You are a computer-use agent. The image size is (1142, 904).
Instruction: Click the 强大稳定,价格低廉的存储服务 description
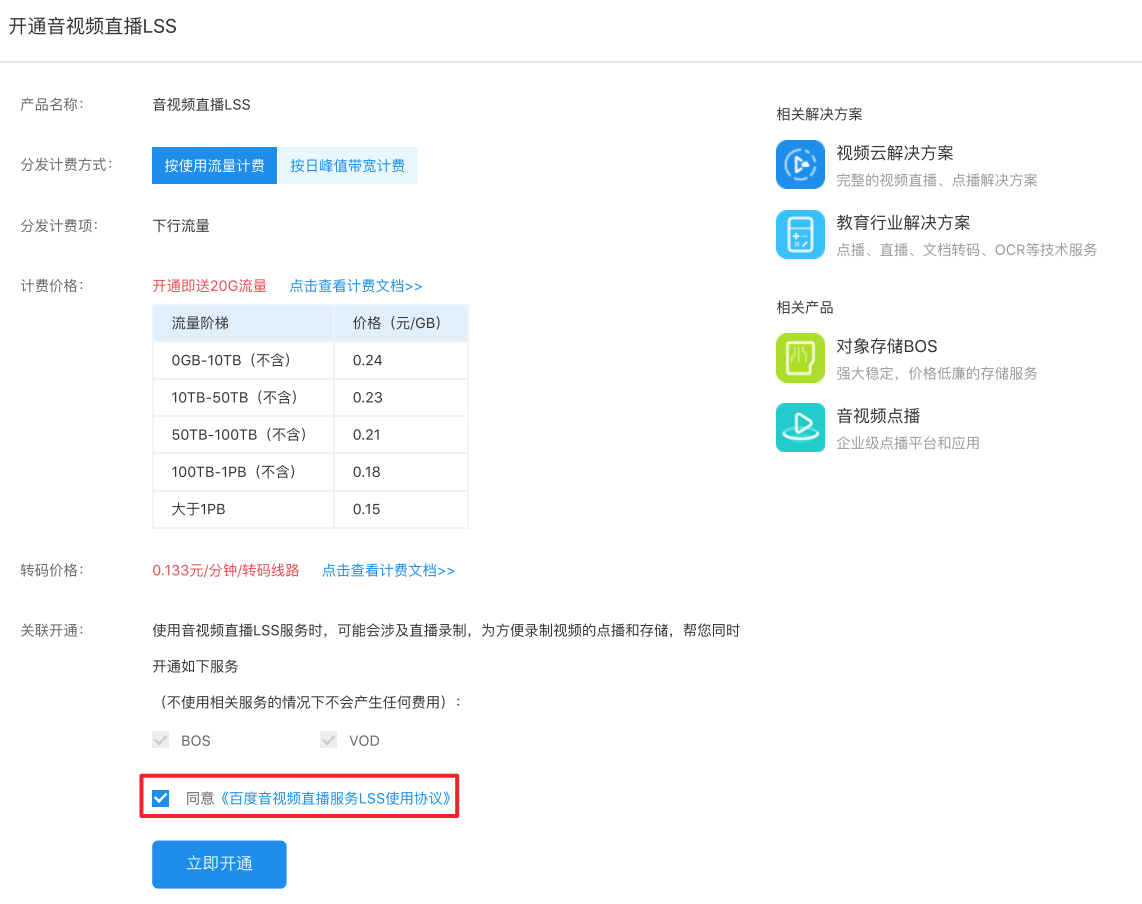[937, 373]
